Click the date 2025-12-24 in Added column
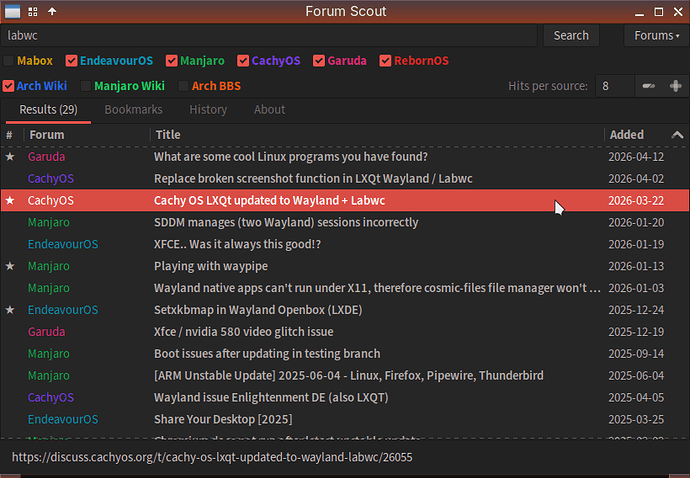Image resolution: width=690 pixels, height=478 pixels. tap(636, 310)
